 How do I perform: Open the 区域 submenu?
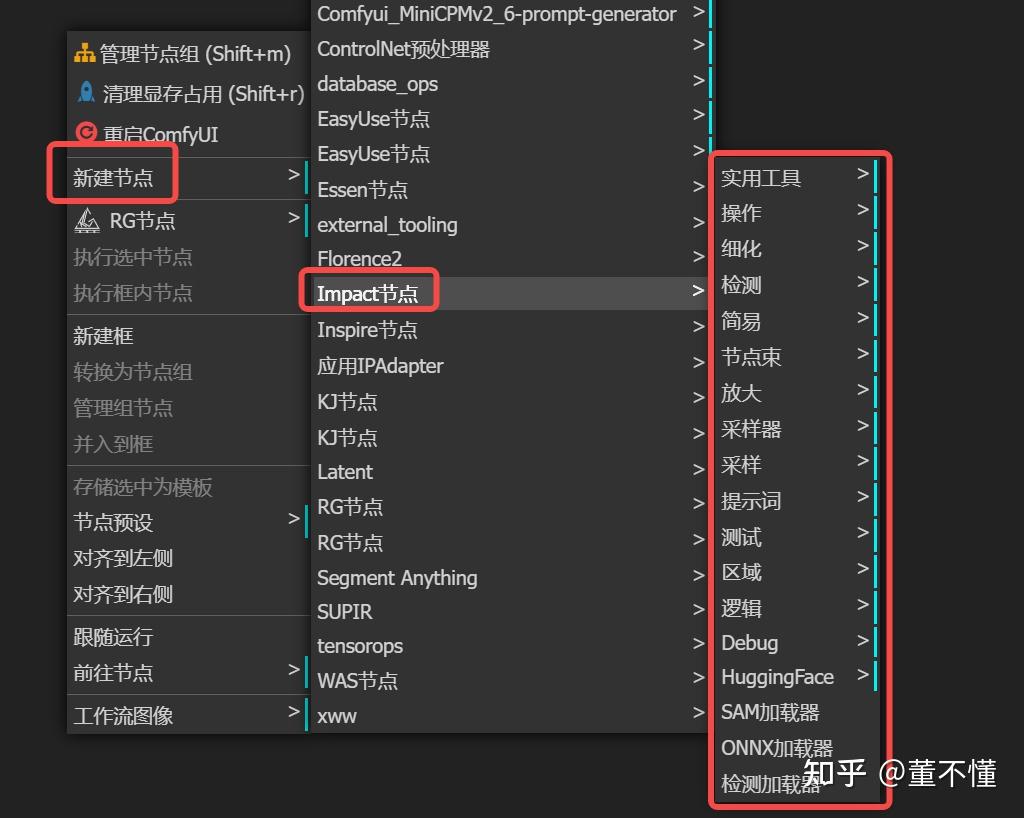coord(796,572)
